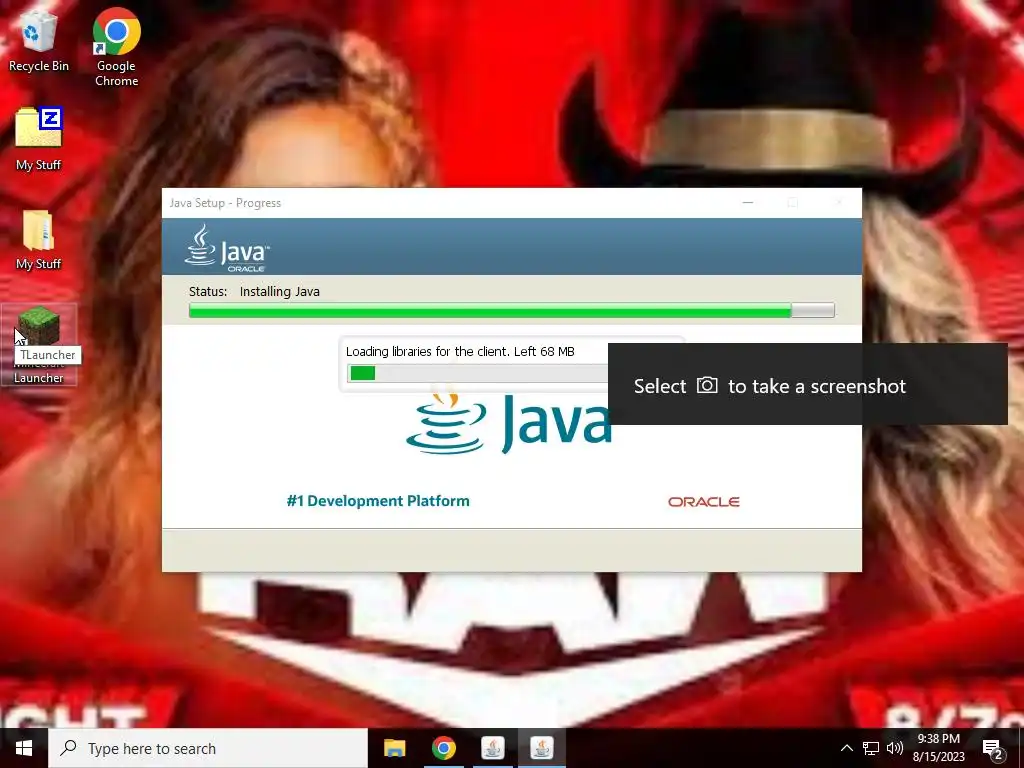The width and height of the screenshot is (1024, 768).
Task: Minimize the Java Setup window
Action: coord(748,203)
